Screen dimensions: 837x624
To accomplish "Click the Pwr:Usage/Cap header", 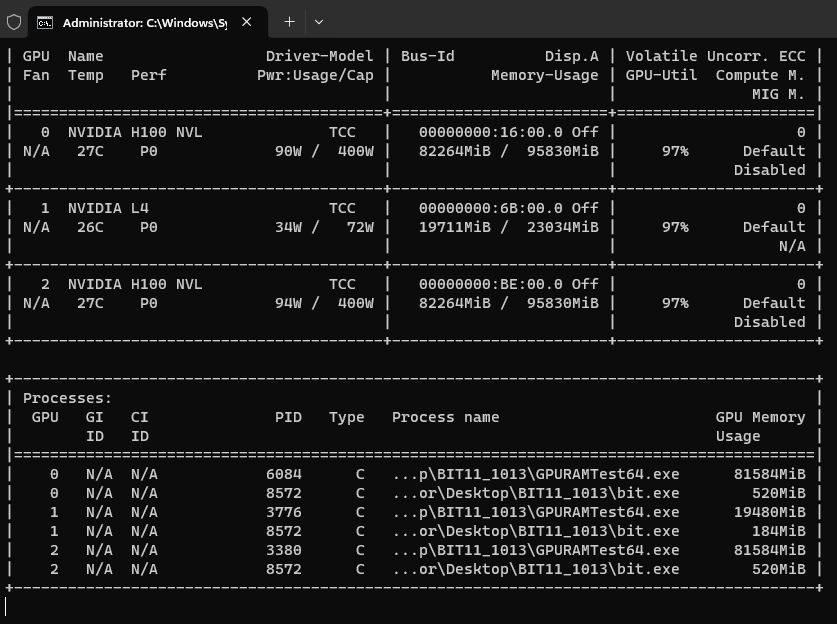I will point(315,75).
